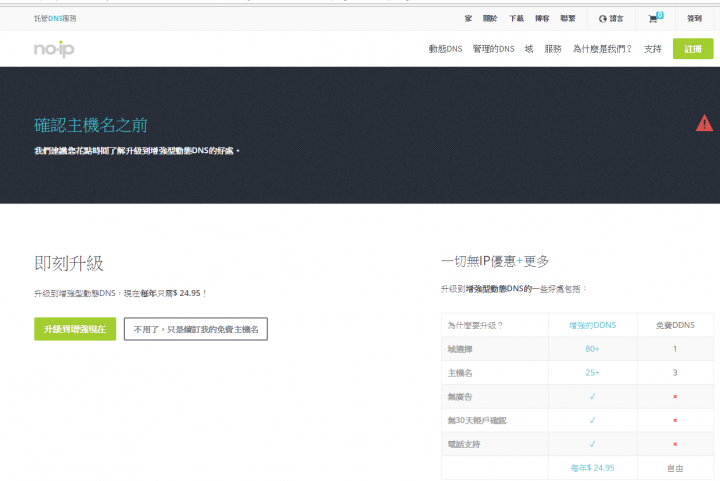
Task: Click the 每年$ 24.95 price text
Action: click(x=592, y=468)
